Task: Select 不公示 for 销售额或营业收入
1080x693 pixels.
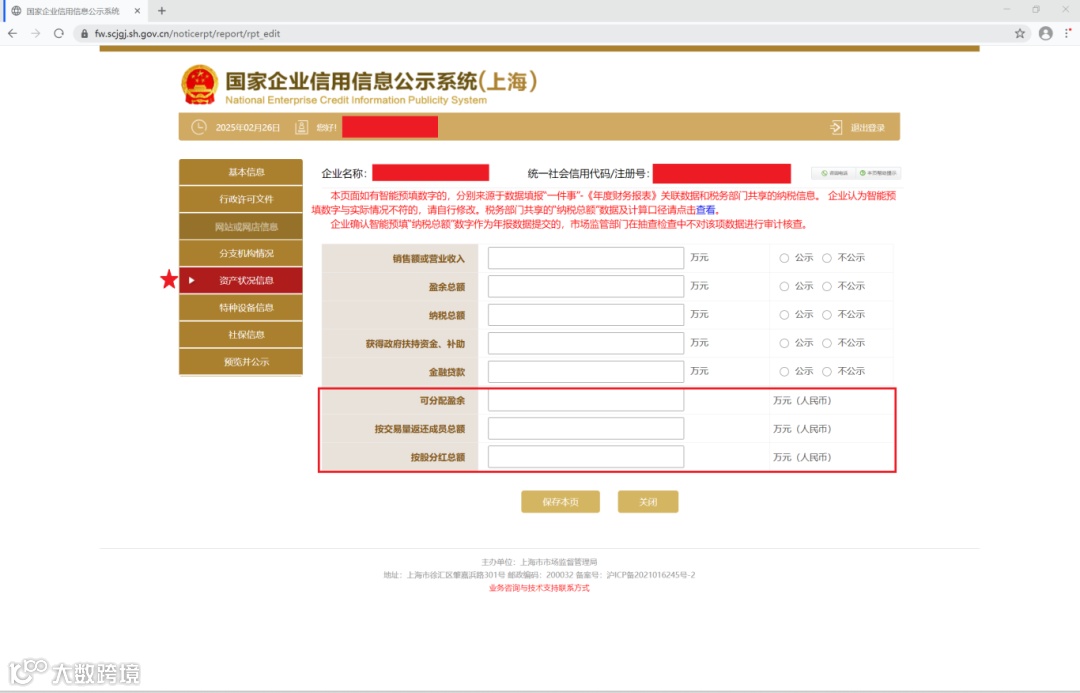Action: pos(827,258)
